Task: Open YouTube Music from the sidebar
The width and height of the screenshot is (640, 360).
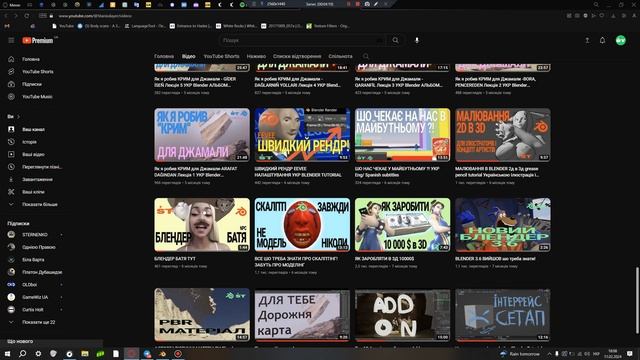Action: [x=37, y=97]
